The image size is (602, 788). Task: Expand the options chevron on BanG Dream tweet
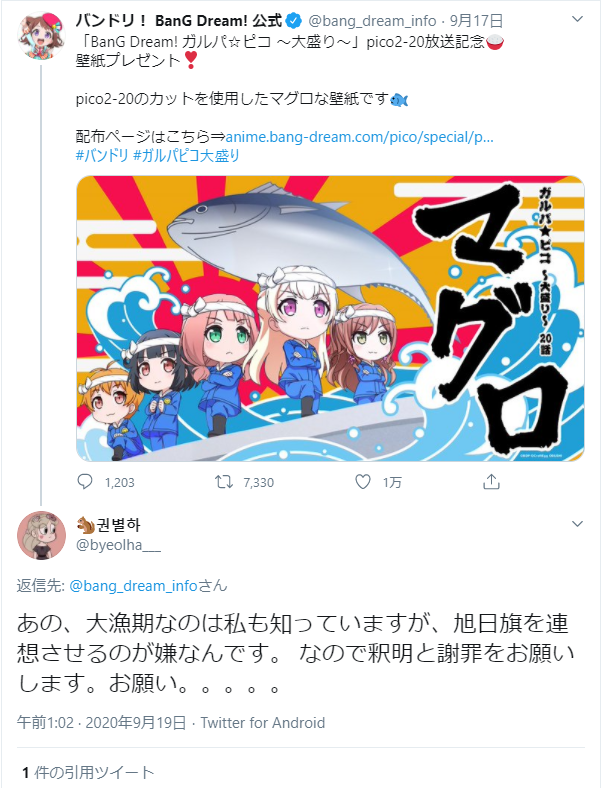[x=577, y=20]
